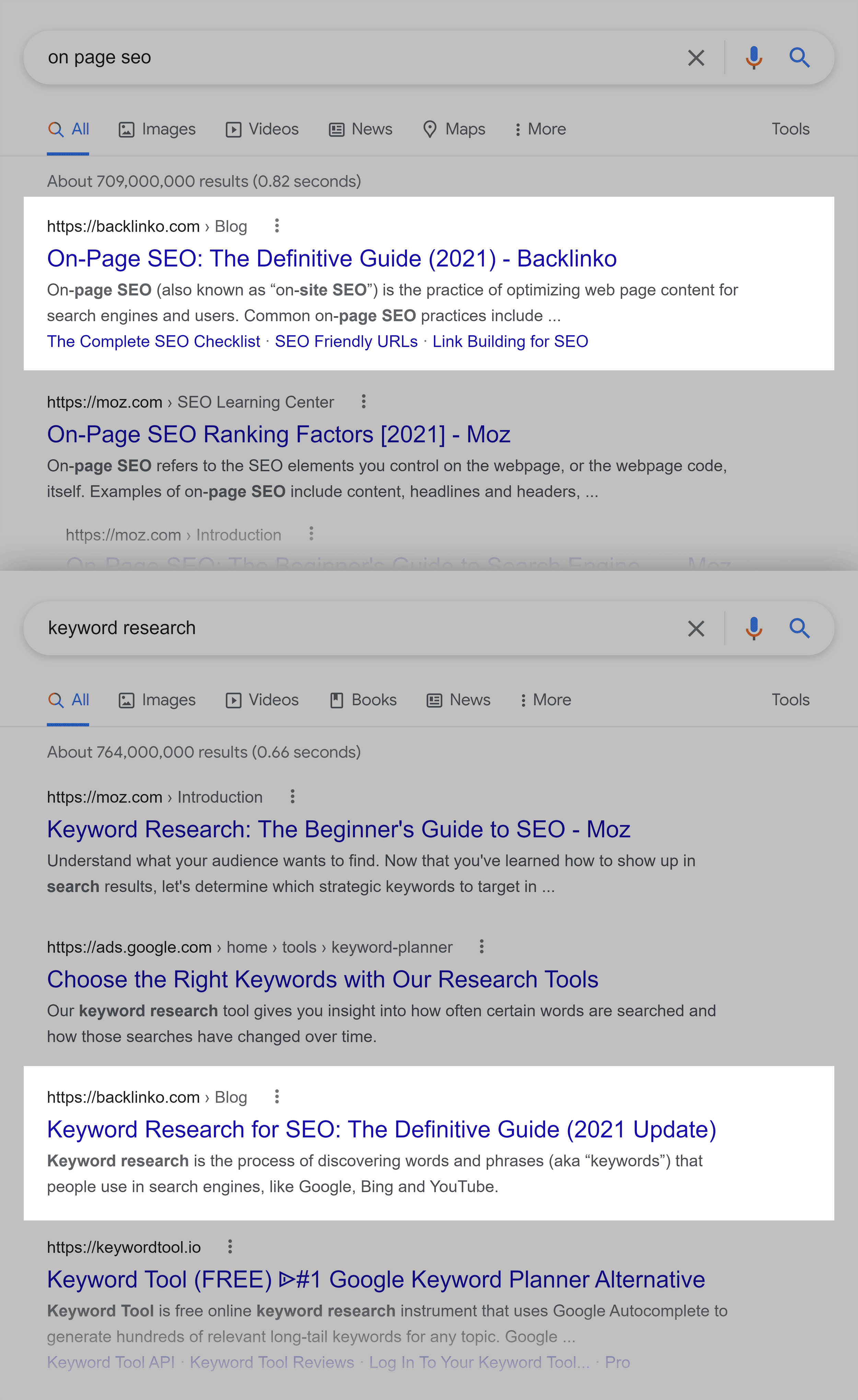The height and width of the screenshot is (1400, 858).
Task: Open Videos tab in 'keyword research' results
Action: point(262,699)
